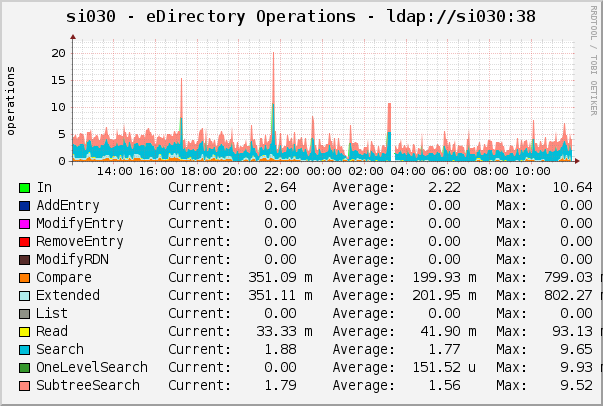Click the 'AddEntry' legend label
Image resolution: width=603 pixels, height=406 pixels.
click(68, 205)
